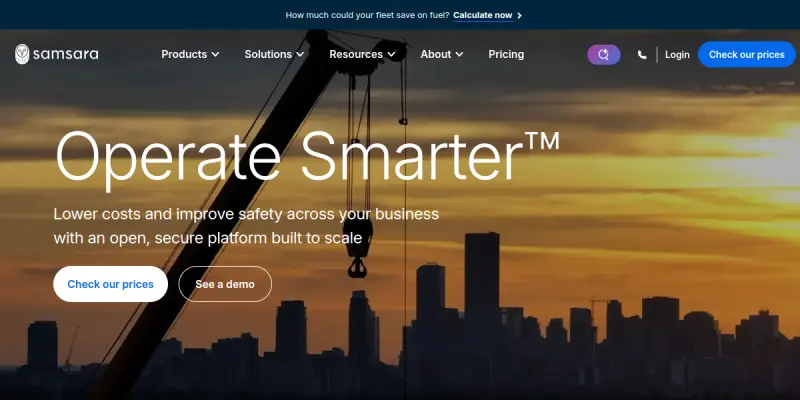Click the 'Lower costs and improve safety' tagline
Image resolution: width=800 pixels, height=400 pixels.
(246, 226)
